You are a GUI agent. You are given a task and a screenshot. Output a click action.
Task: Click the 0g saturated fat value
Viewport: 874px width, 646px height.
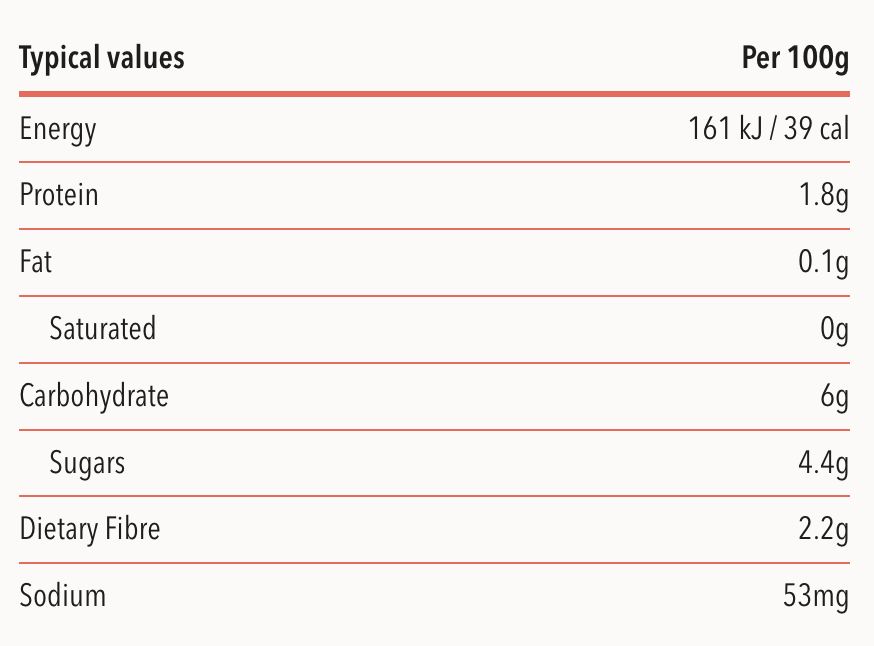click(x=834, y=328)
